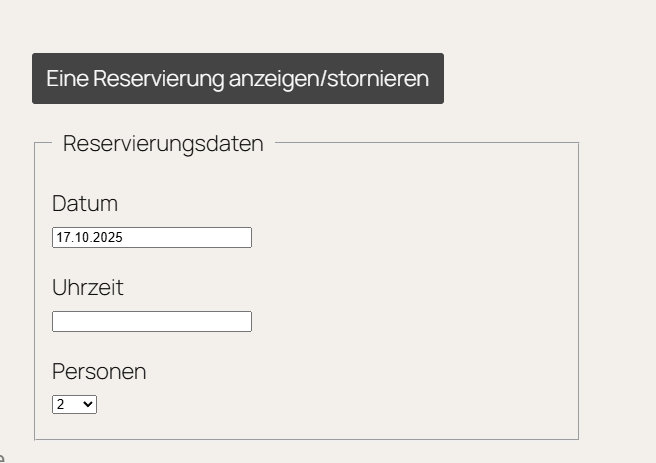
Task: Click the 'Datum' label
Action: click(x=85, y=204)
